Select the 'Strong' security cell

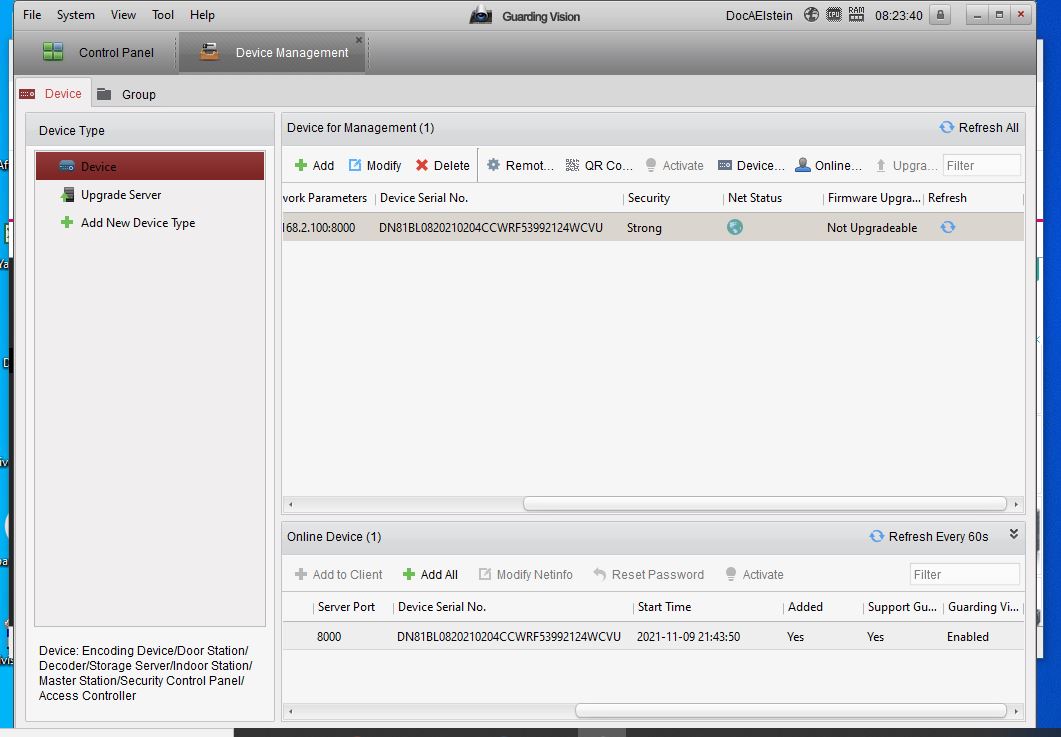coord(644,228)
